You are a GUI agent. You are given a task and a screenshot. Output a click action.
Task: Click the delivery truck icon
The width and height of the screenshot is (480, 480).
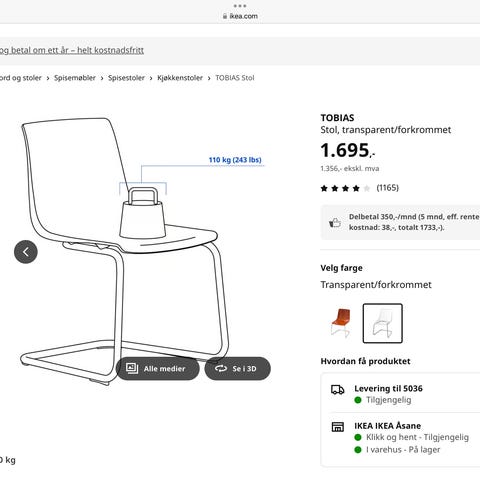pyautogui.click(x=337, y=389)
